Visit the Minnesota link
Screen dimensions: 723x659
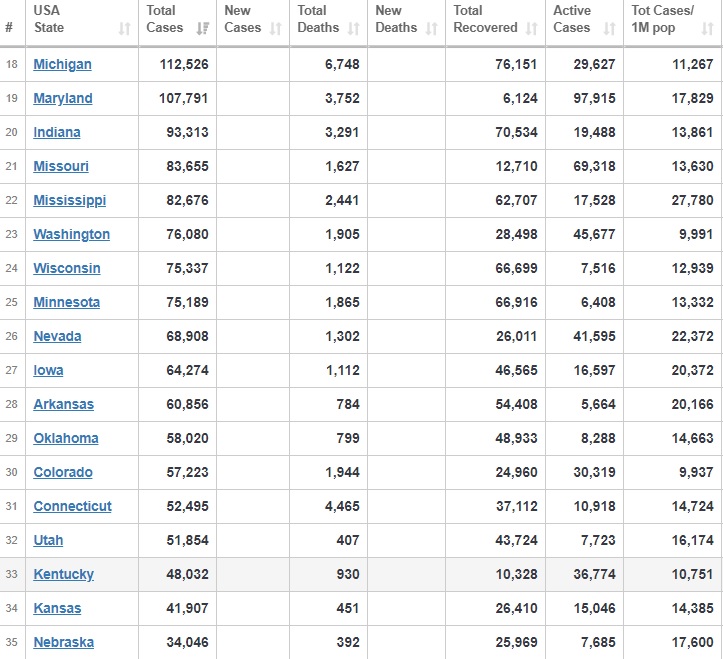click(67, 302)
